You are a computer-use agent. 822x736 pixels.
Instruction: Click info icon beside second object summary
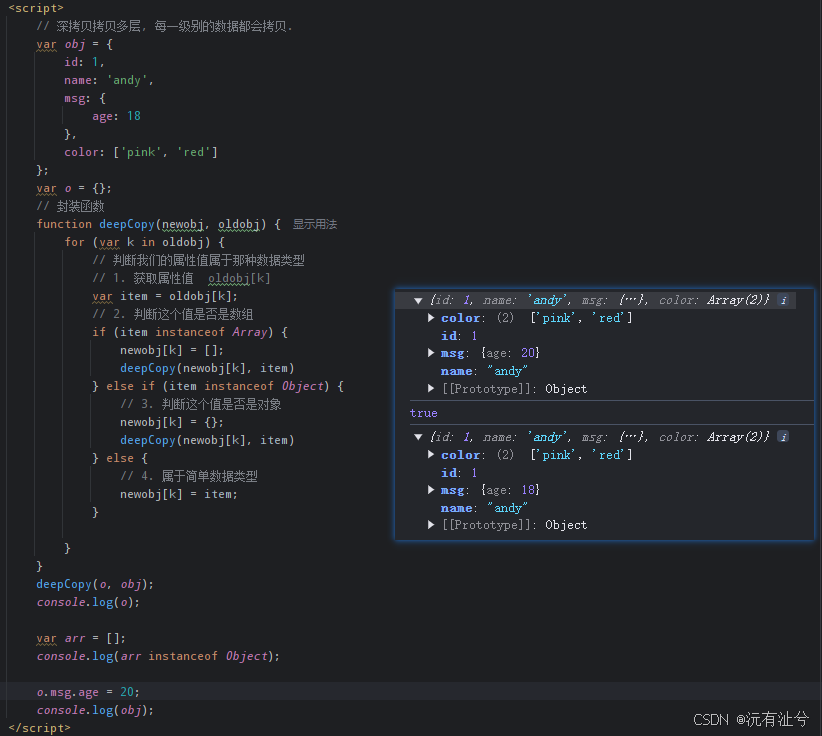click(783, 437)
